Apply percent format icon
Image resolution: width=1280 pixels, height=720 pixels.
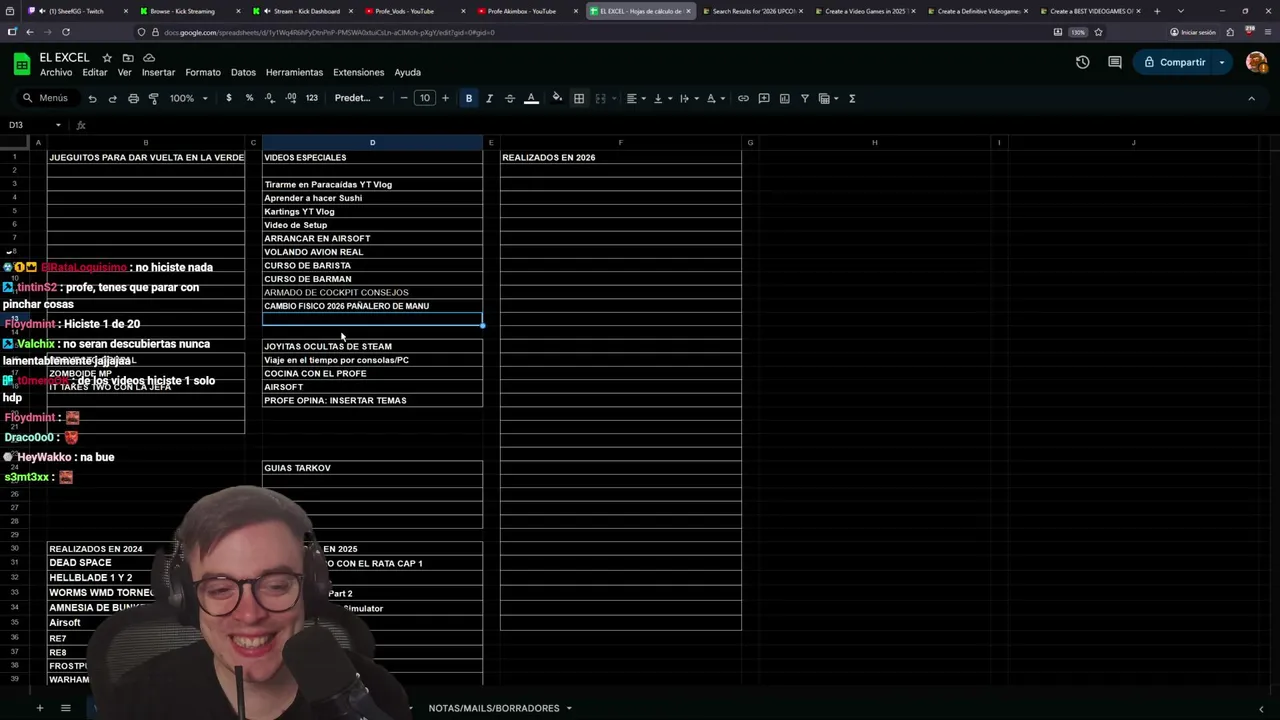[249, 98]
